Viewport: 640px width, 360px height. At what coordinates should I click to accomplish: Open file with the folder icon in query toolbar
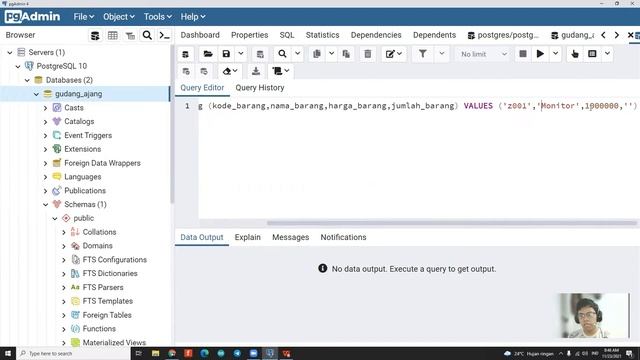pos(208,54)
